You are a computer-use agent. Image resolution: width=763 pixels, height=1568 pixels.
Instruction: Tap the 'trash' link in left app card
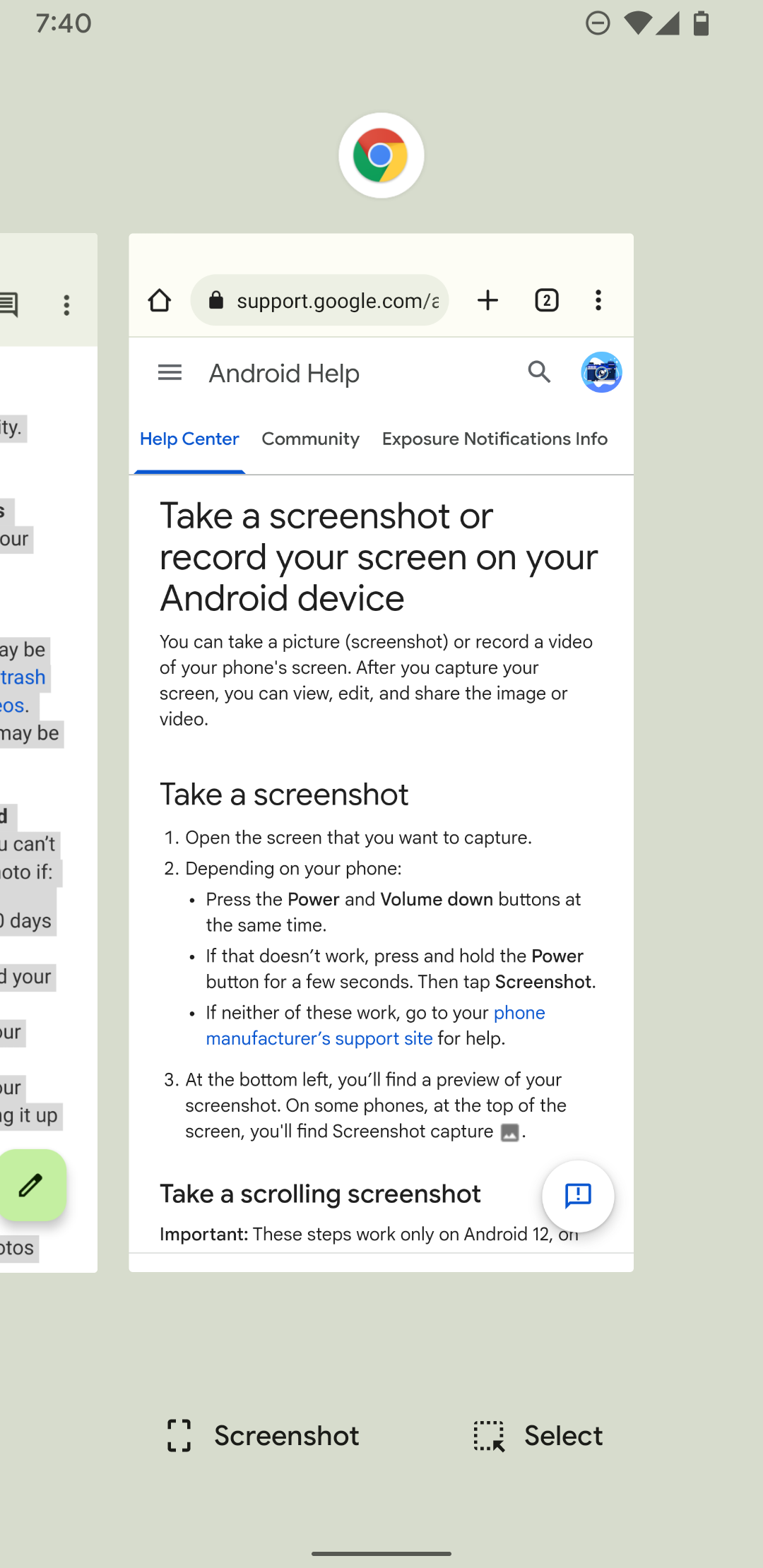tap(23, 677)
